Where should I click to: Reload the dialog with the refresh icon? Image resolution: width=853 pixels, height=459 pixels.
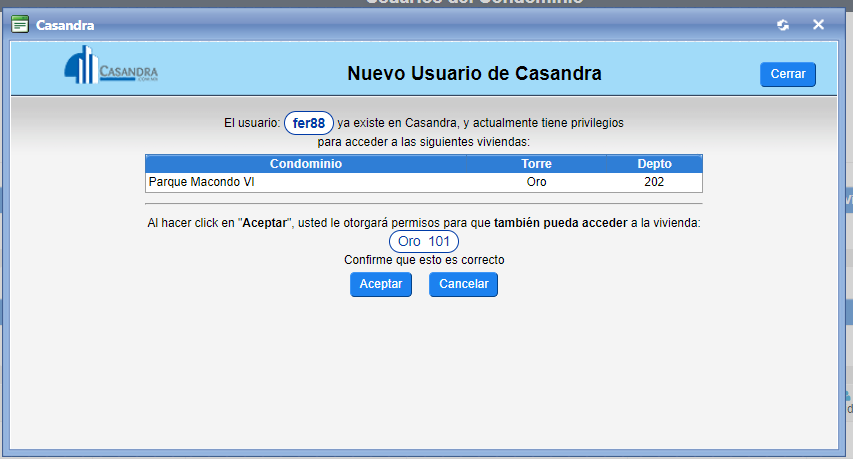783,24
